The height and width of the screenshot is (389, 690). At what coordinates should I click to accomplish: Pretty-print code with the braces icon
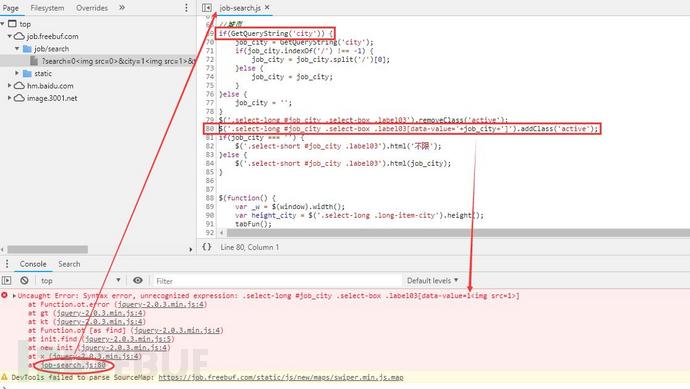[207, 247]
